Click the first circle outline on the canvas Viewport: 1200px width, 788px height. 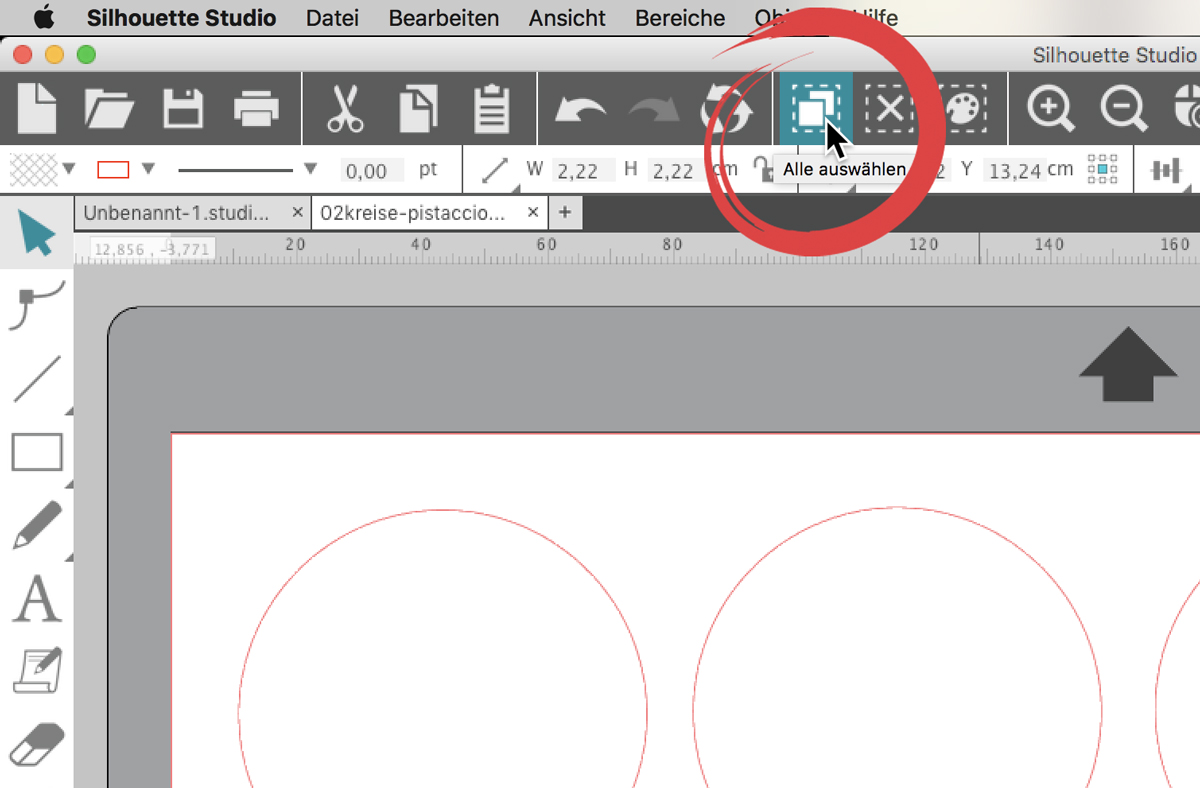click(x=443, y=510)
